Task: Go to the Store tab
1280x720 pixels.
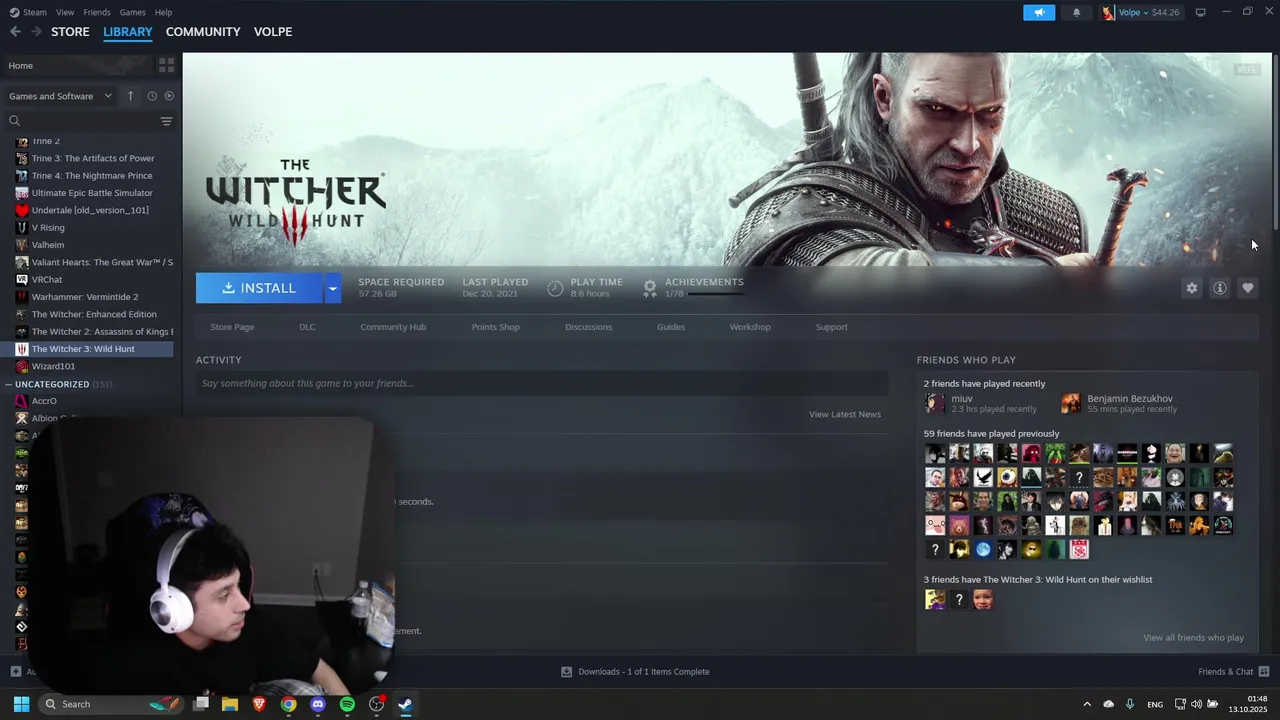Action: pyautogui.click(x=70, y=32)
